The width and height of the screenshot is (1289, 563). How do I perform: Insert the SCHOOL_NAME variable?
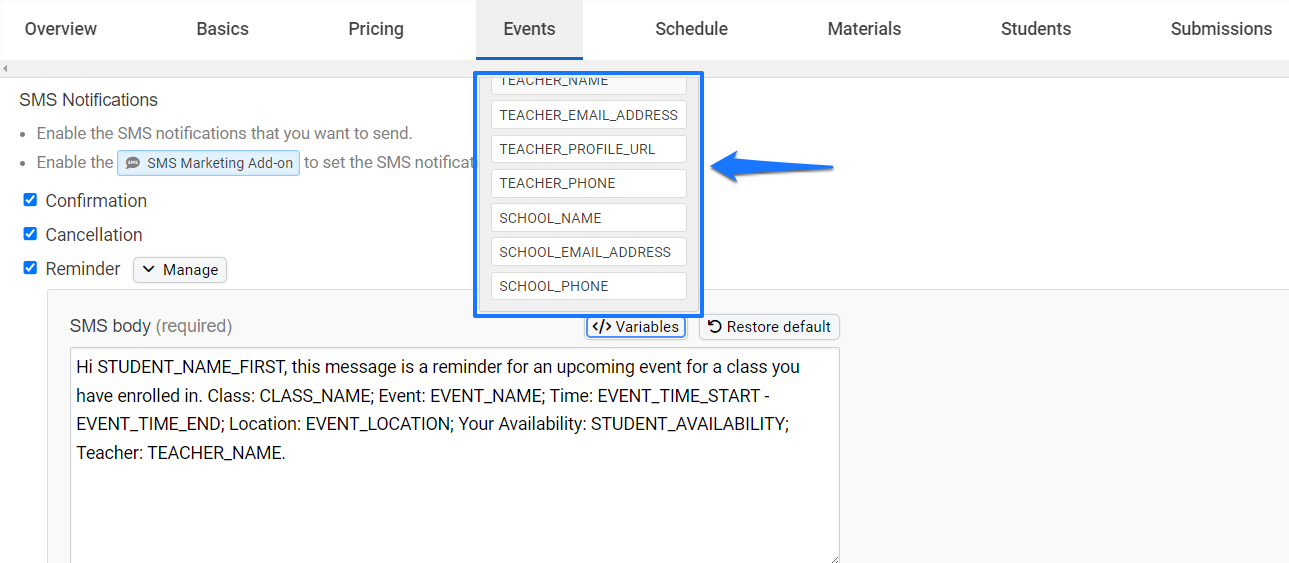coord(589,218)
